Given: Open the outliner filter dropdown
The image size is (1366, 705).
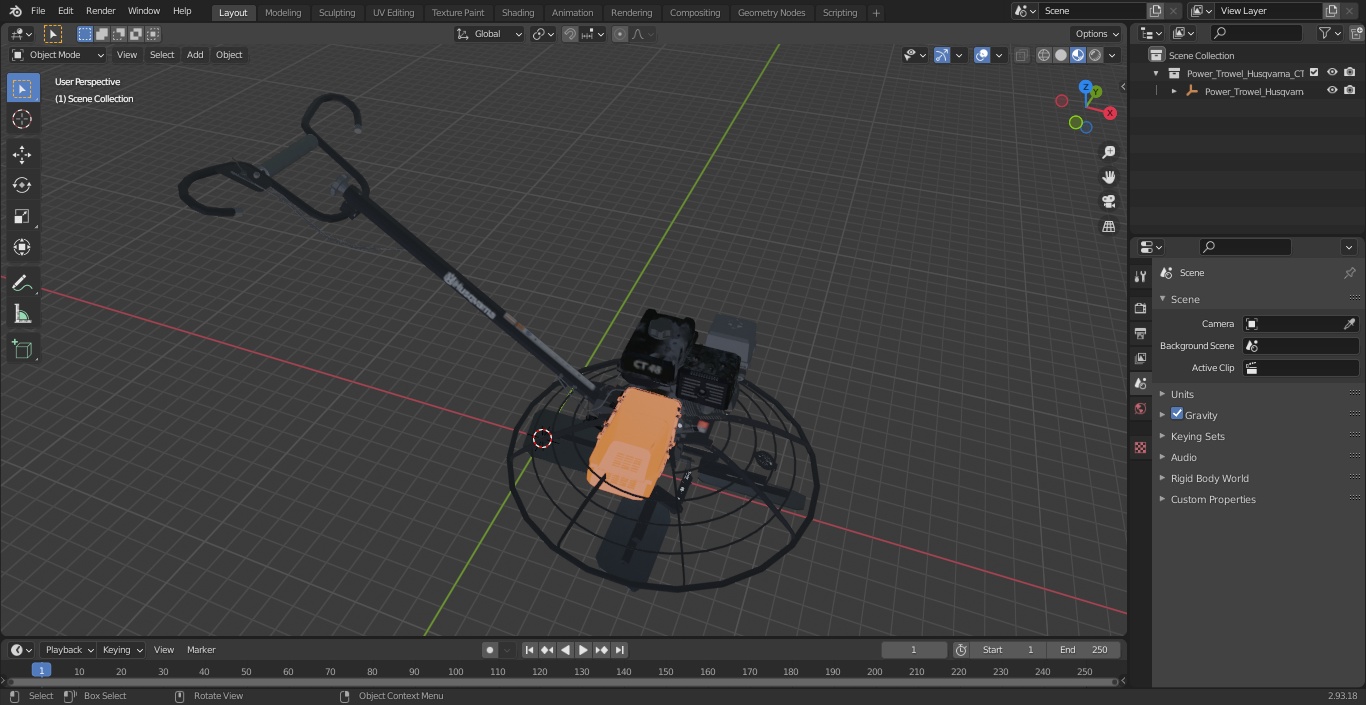Looking at the screenshot, I should click(1329, 33).
